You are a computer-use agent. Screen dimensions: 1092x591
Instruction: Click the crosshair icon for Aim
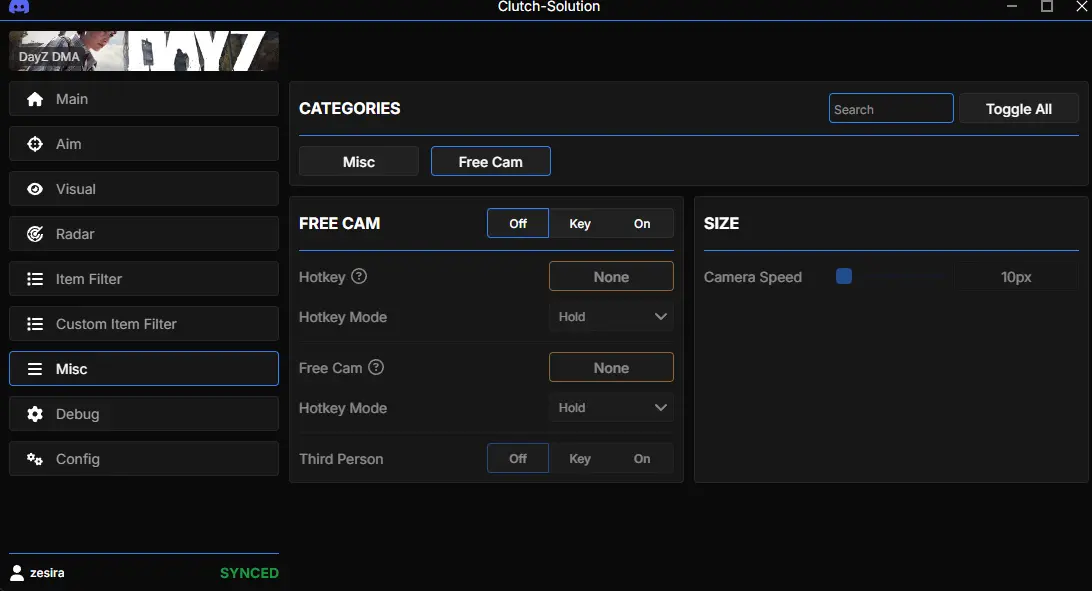[35, 144]
